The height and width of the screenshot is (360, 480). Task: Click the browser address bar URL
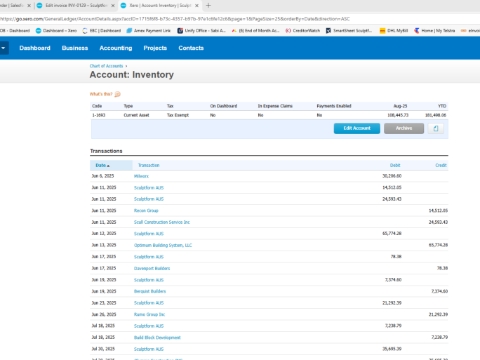tap(175, 19)
